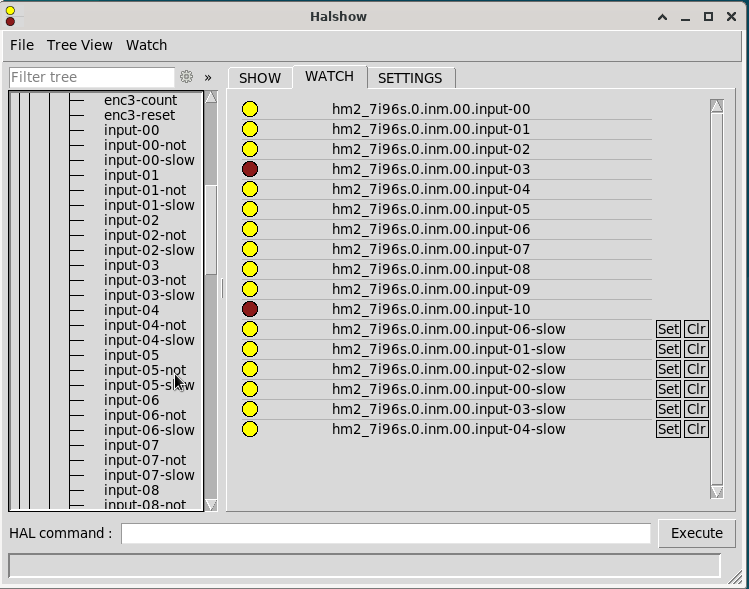This screenshot has width=749, height=589.
Task: Select input-00-not in the tree
Action: point(145,145)
